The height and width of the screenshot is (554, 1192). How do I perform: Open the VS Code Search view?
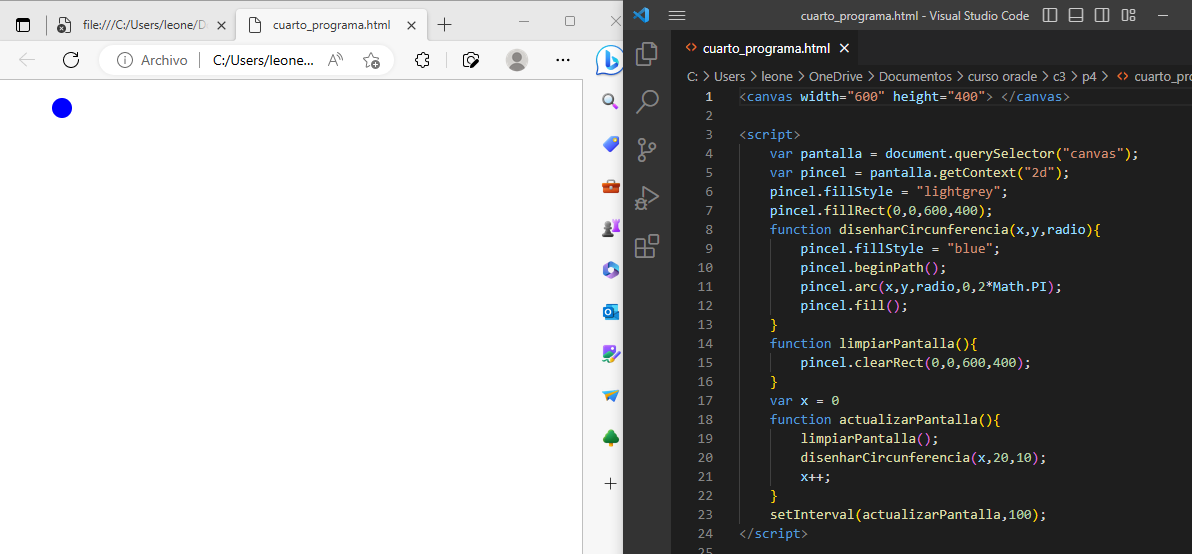[647, 101]
